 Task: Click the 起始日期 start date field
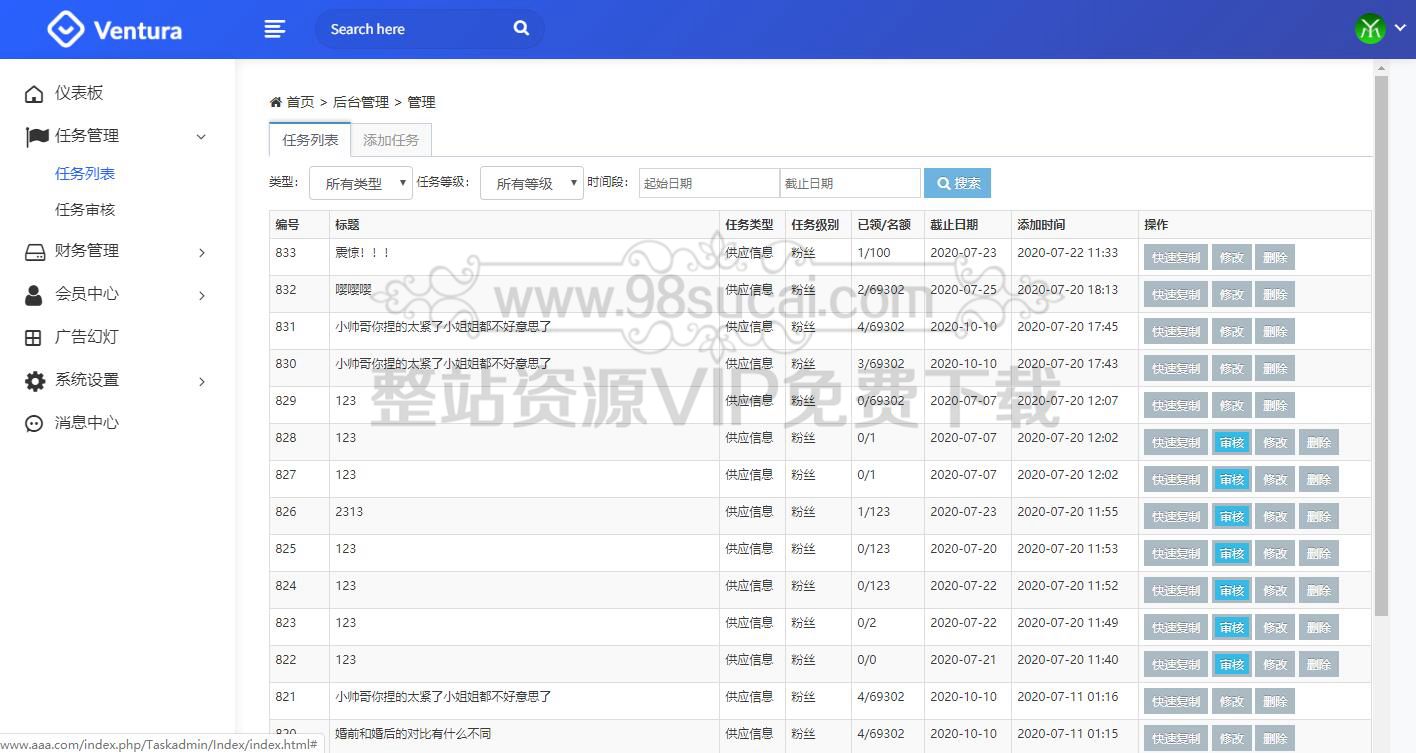(x=709, y=183)
